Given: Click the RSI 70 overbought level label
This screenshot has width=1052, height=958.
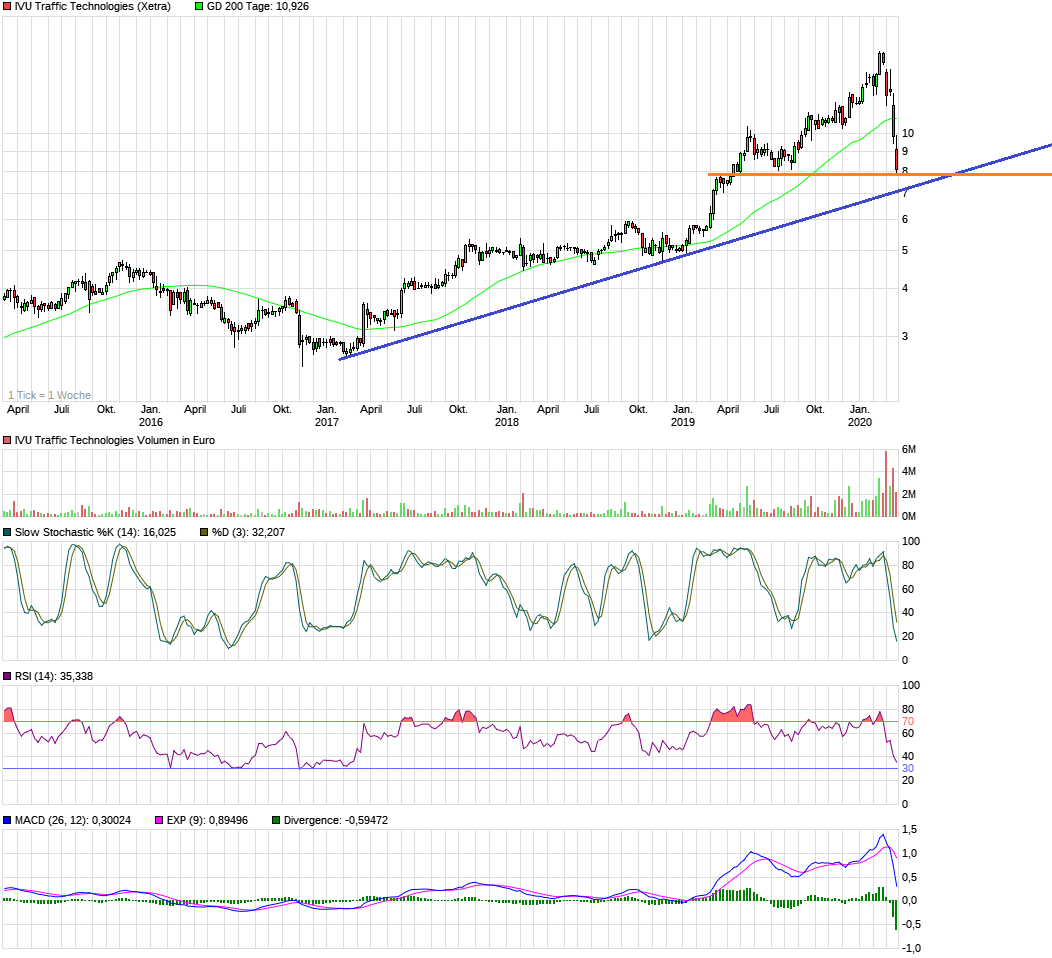Looking at the screenshot, I should coord(908,722).
